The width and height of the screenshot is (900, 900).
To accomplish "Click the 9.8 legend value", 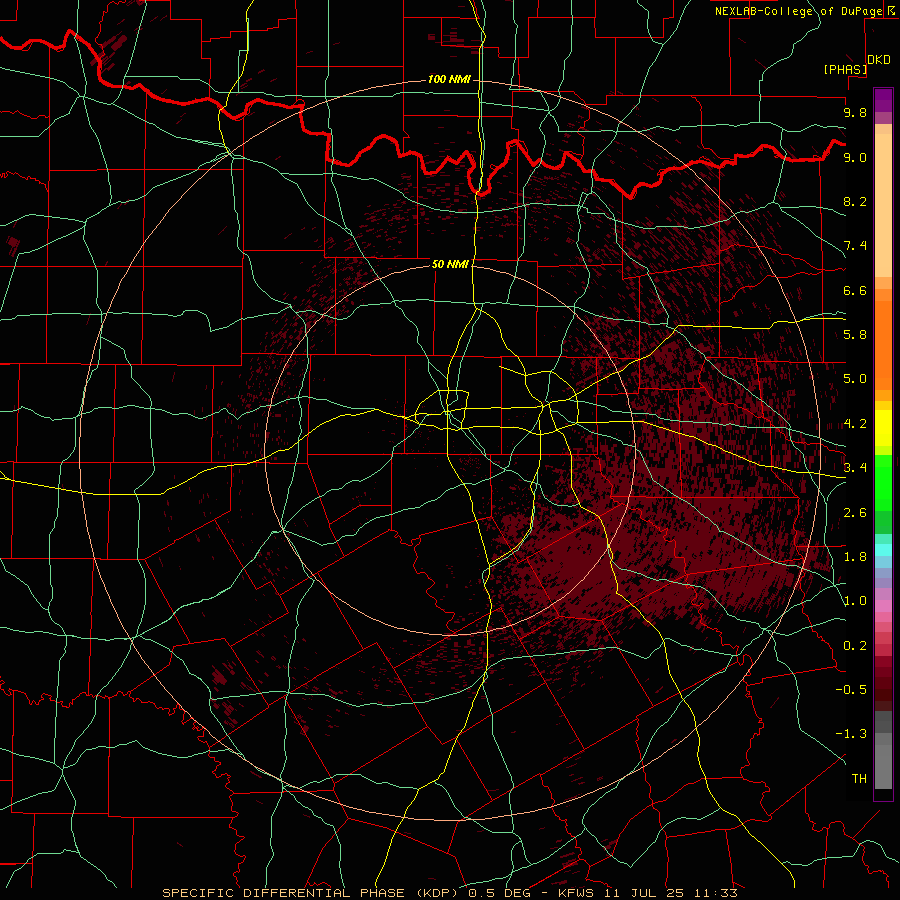I will click(855, 112).
